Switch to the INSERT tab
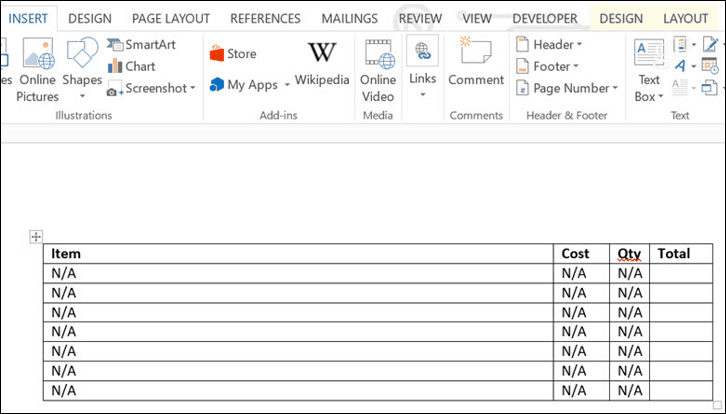The image size is (726, 414). [28, 19]
